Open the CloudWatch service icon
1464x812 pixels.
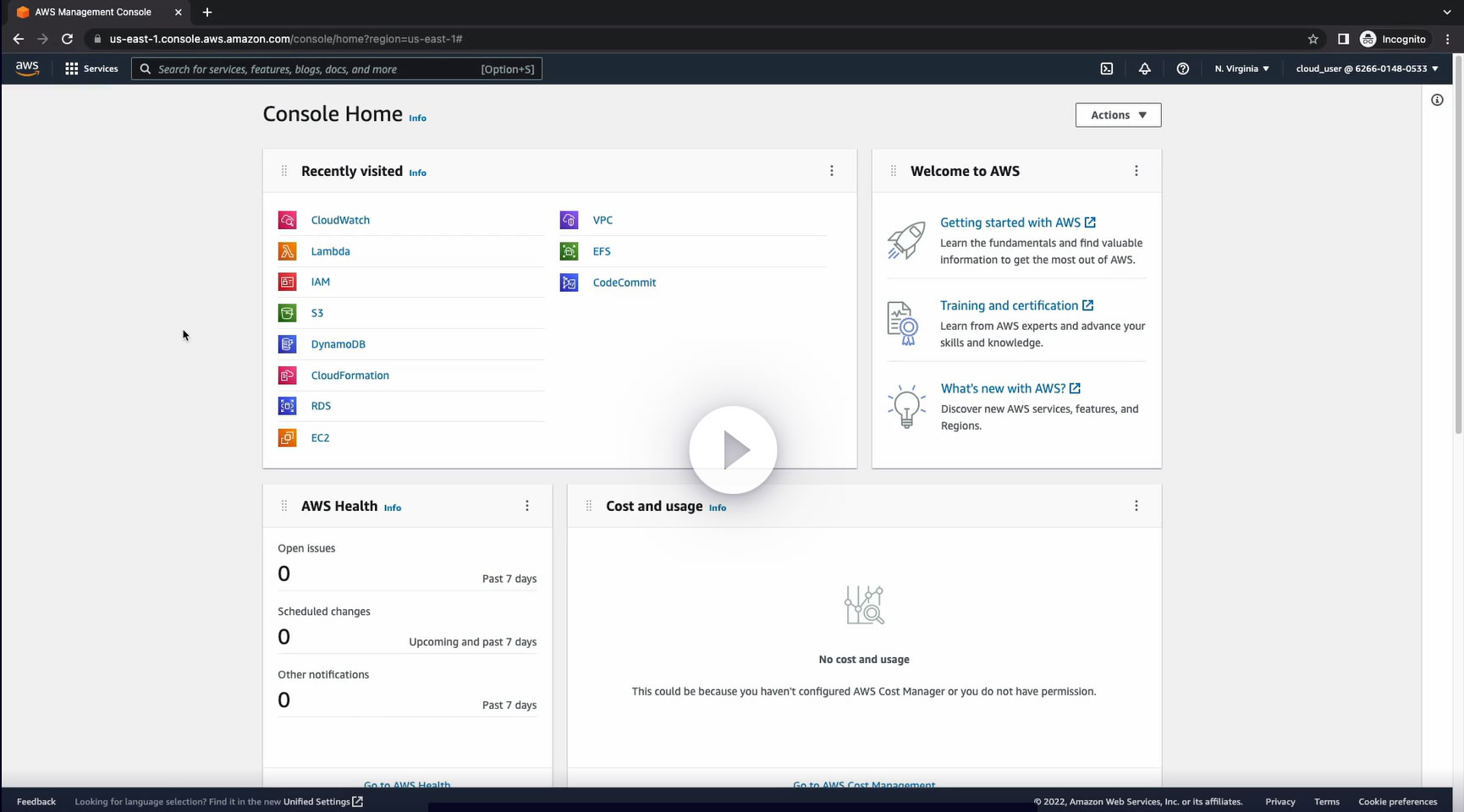pos(288,220)
